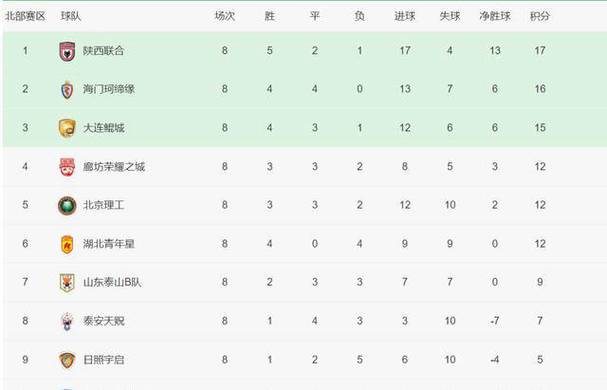Click the 廊坊荣耀之城 team badge

(67, 167)
